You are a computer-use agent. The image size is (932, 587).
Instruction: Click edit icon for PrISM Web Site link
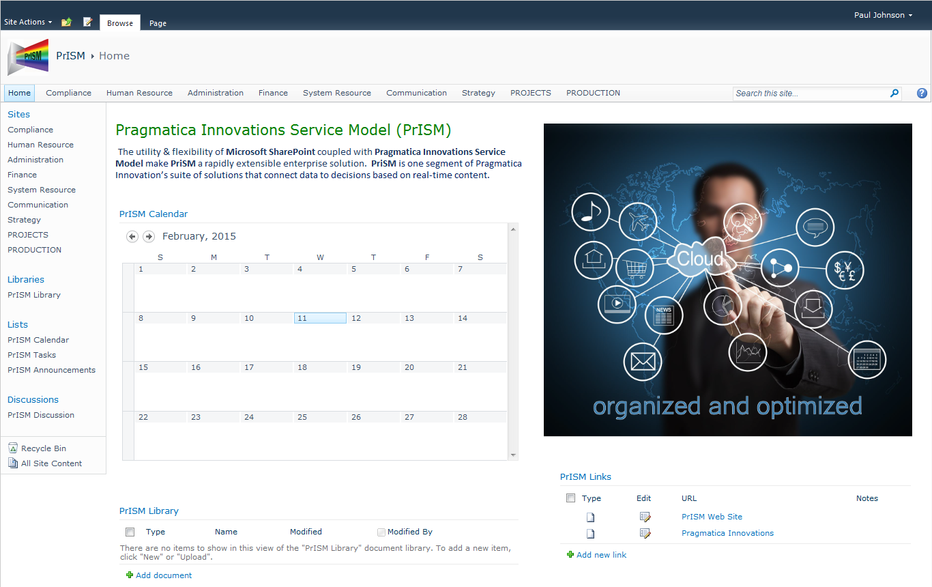pos(645,517)
